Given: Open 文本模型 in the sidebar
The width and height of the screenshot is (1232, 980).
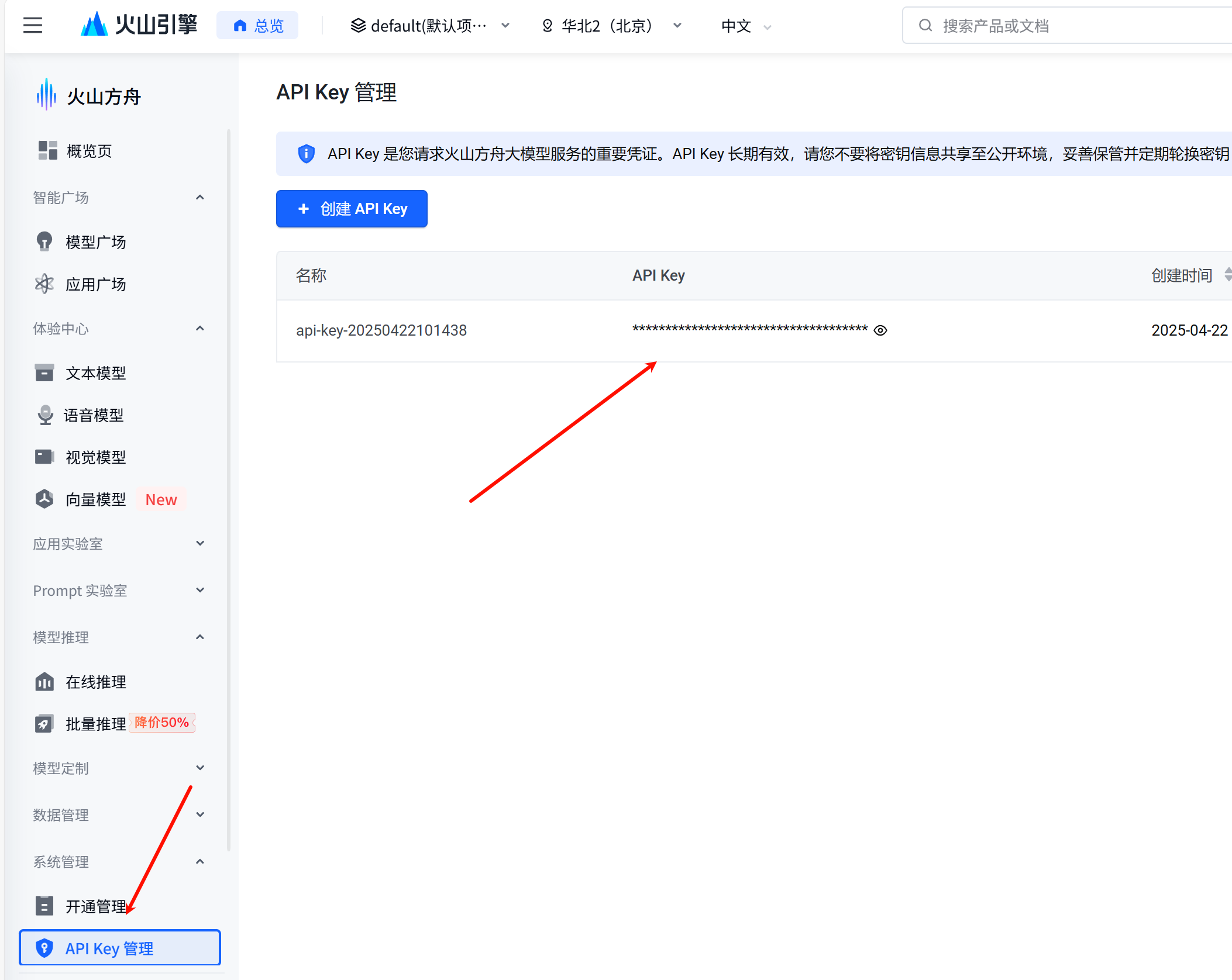Looking at the screenshot, I should tap(95, 373).
